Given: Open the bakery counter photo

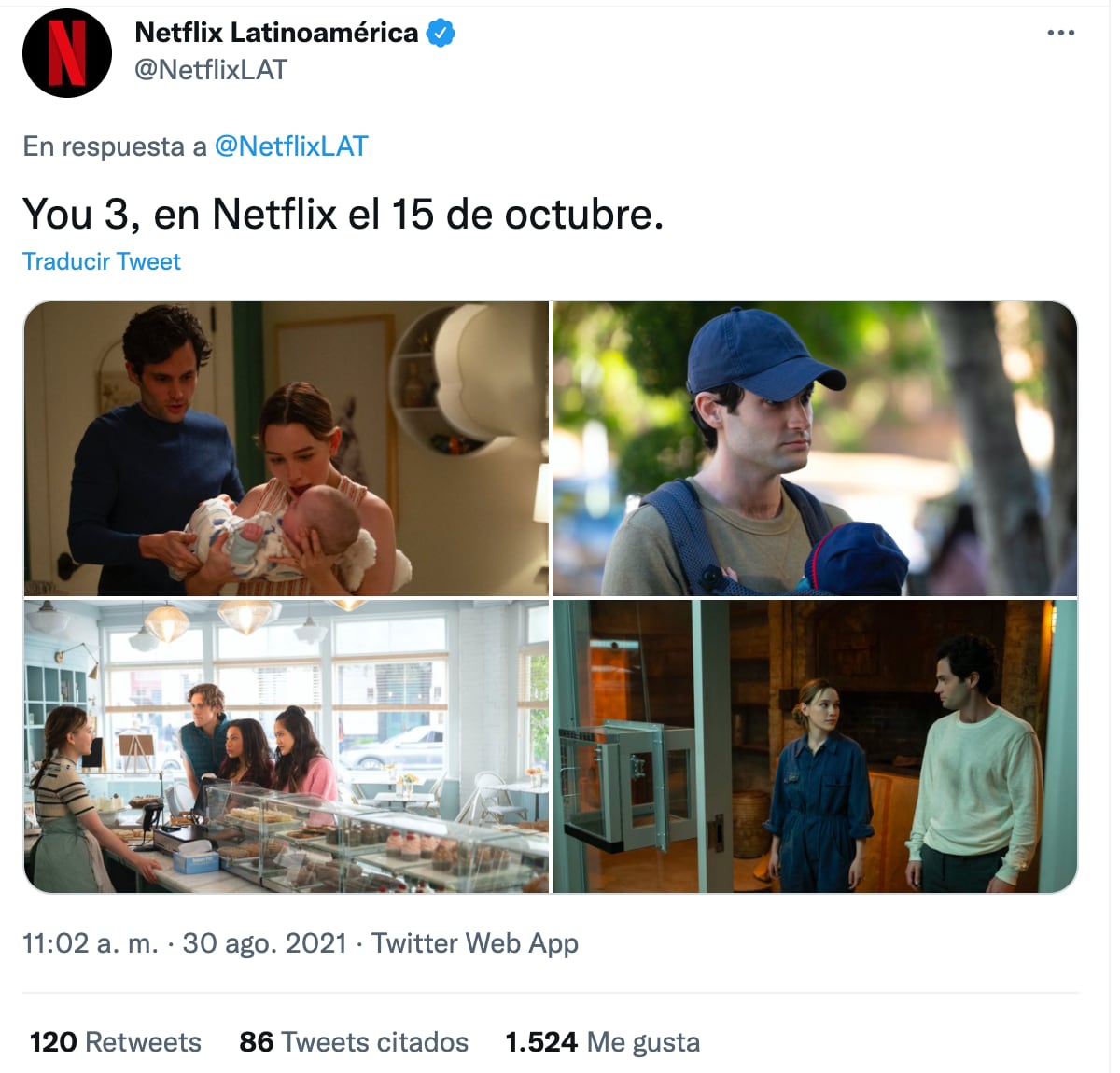Looking at the screenshot, I should tap(287, 746).
